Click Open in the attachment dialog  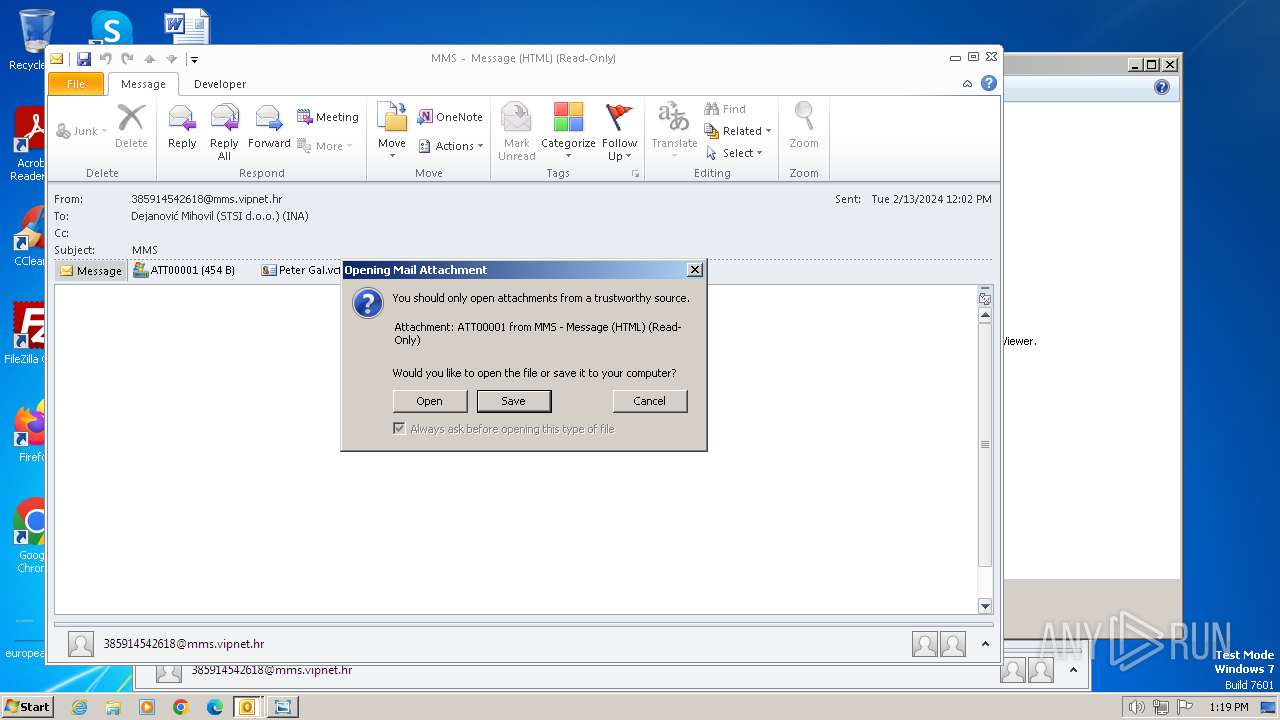[430, 401]
